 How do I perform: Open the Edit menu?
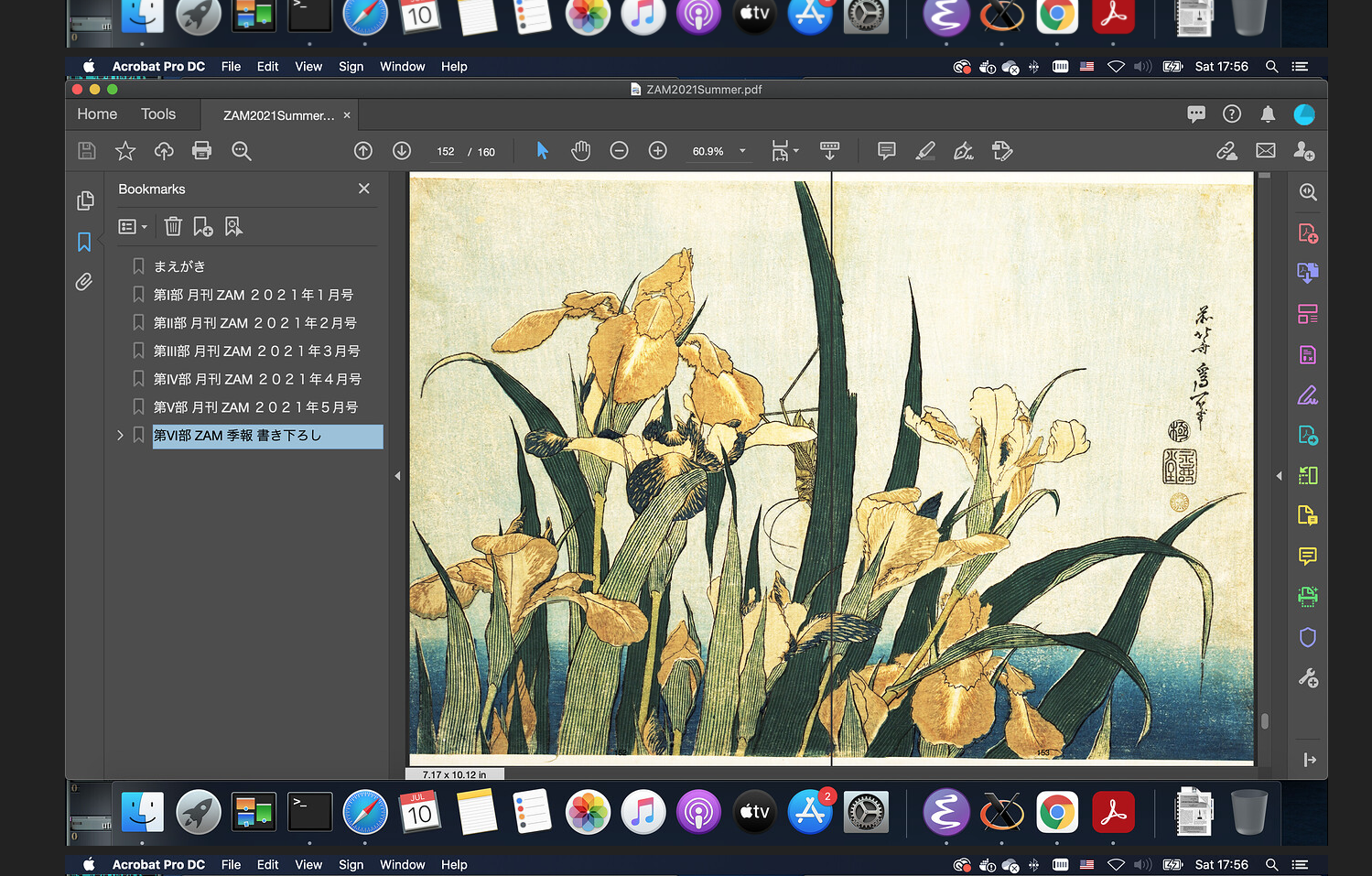pyautogui.click(x=267, y=67)
